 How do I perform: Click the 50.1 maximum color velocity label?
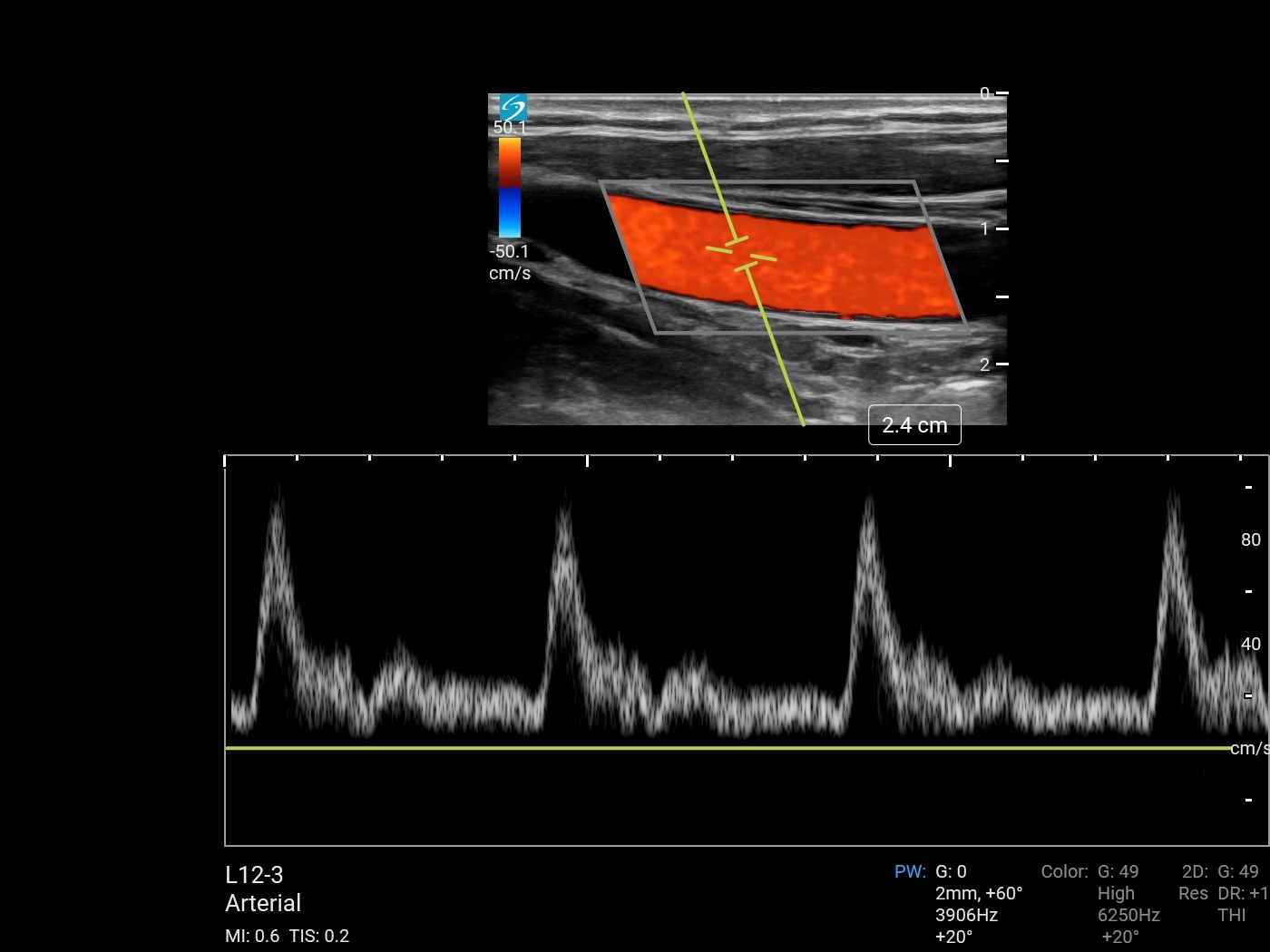click(x=510, y=128)
